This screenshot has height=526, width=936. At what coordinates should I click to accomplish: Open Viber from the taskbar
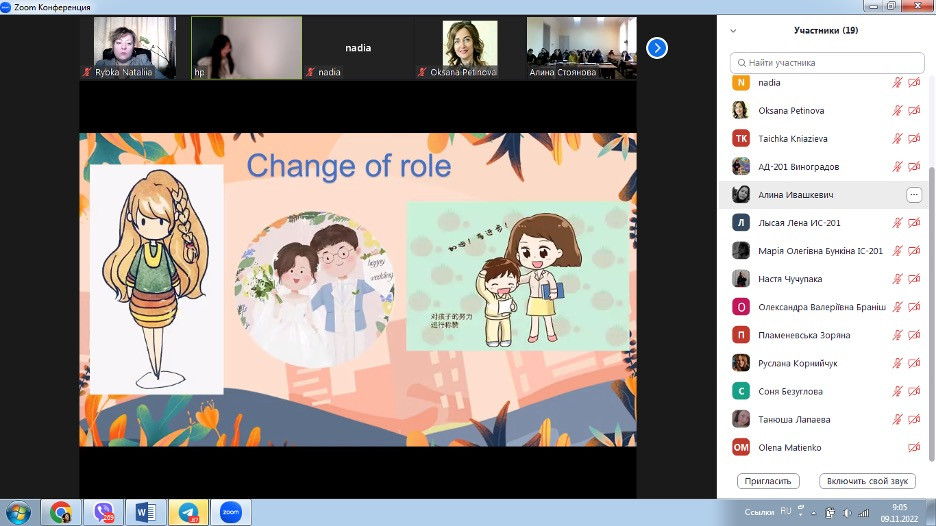(103, 512)
